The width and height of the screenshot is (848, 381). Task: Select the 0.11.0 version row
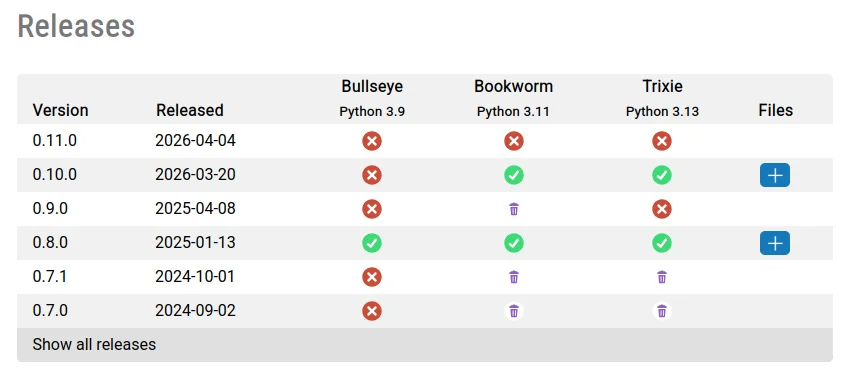[425, 141]
